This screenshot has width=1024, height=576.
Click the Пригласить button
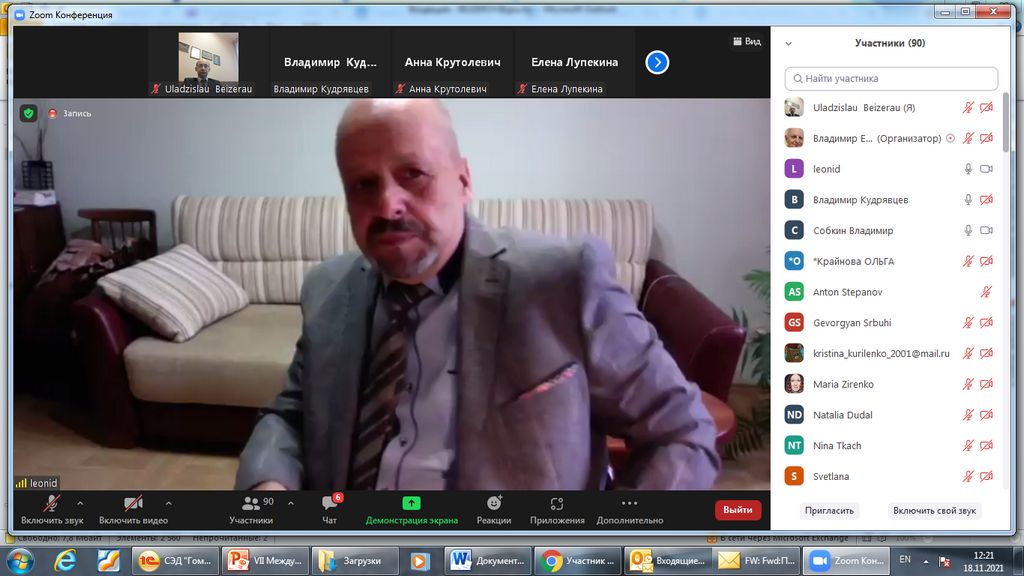(829, 511)
